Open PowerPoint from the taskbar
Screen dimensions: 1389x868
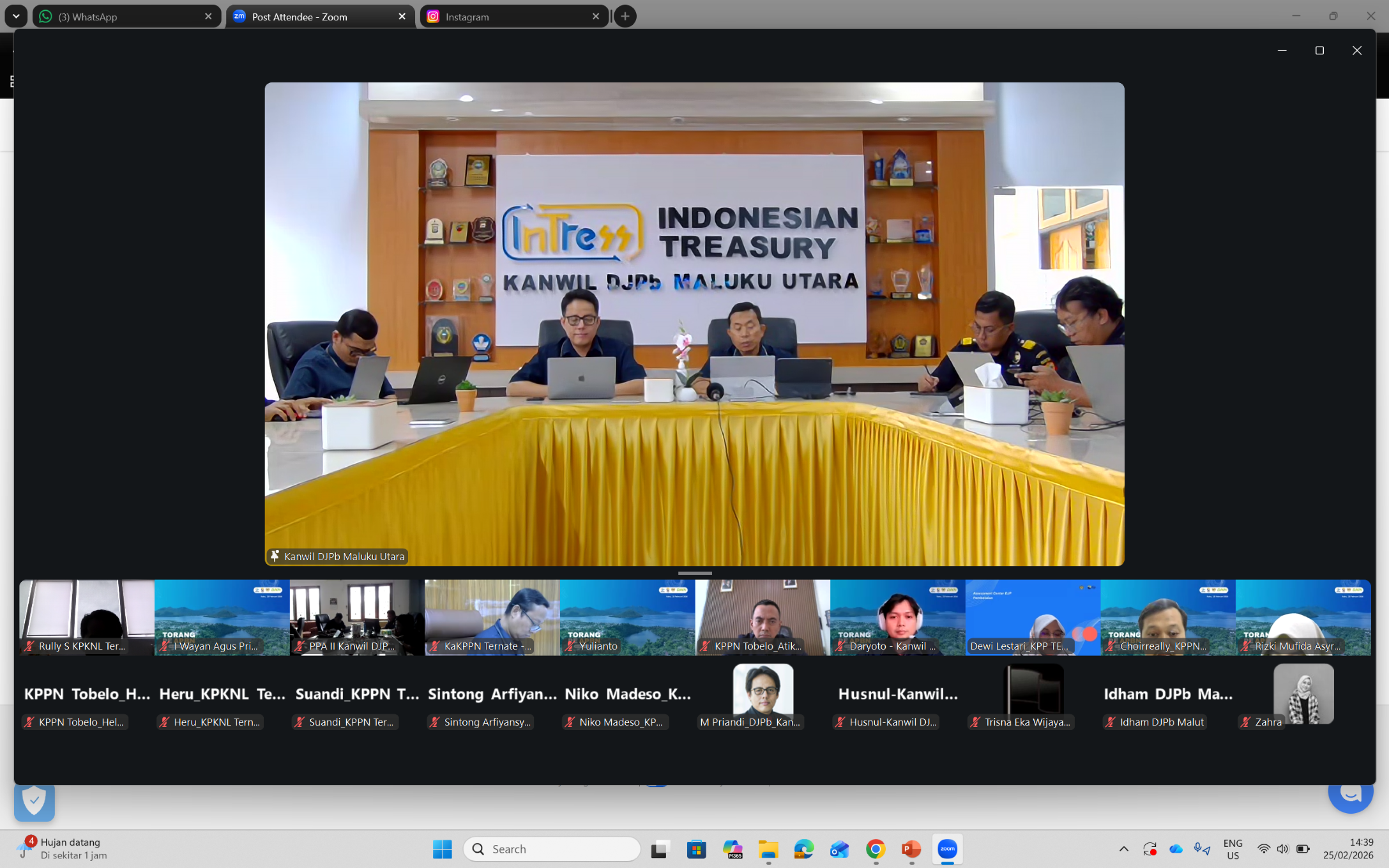click(911, 849)
